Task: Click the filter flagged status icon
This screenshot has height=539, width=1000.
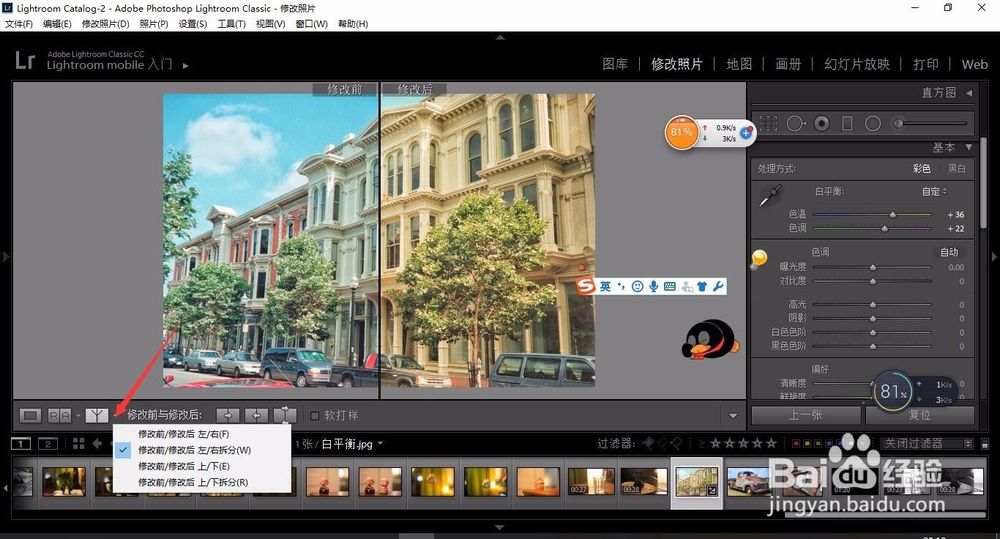Action: 648,443
